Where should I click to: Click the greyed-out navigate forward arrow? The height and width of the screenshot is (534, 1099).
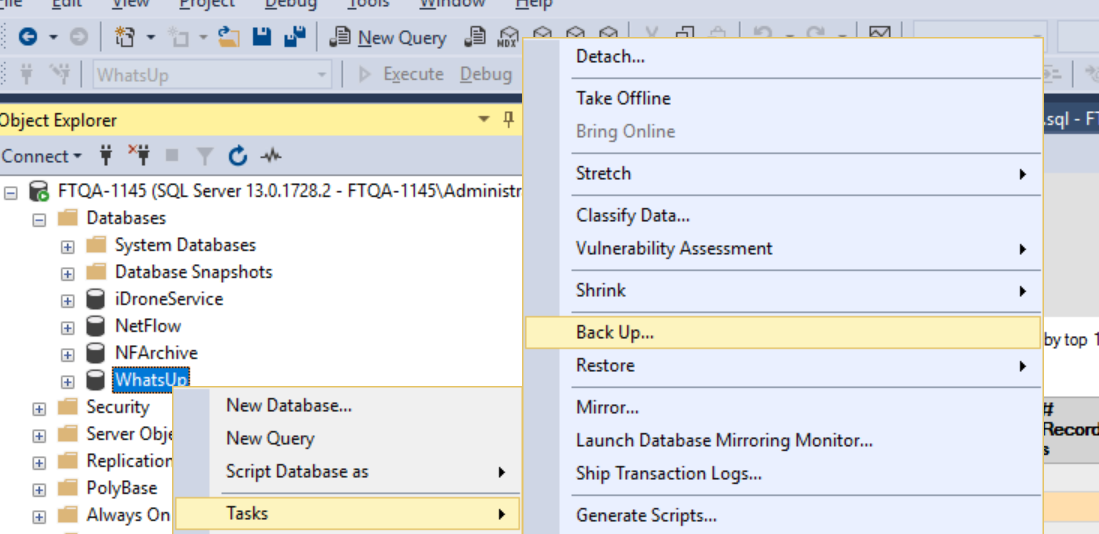click(79, 36)
